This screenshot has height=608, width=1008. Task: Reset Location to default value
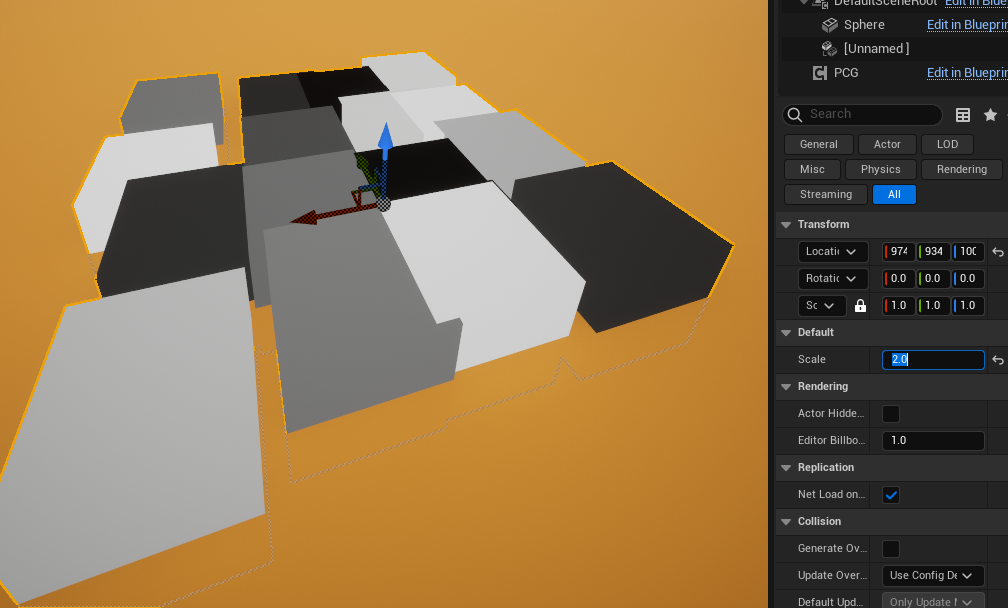point(998,252)
